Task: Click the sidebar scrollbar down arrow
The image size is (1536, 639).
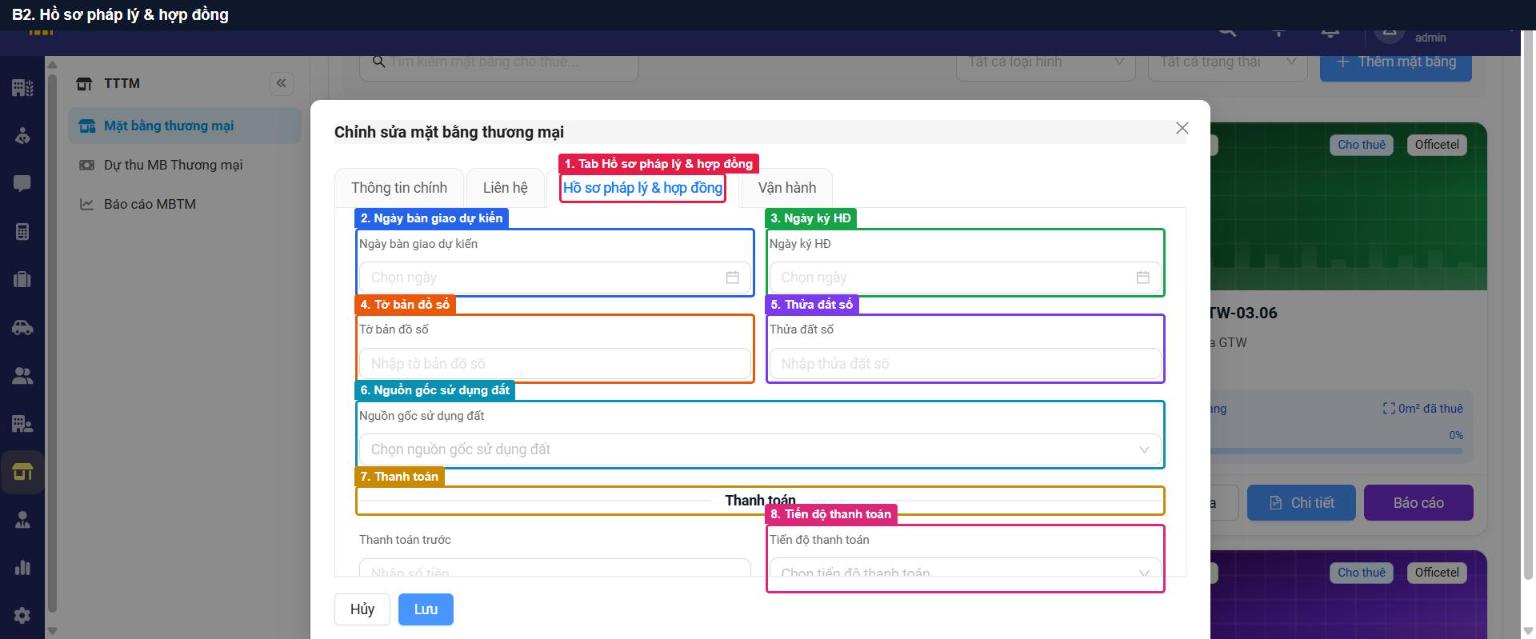Action: [x=52, y=631]
